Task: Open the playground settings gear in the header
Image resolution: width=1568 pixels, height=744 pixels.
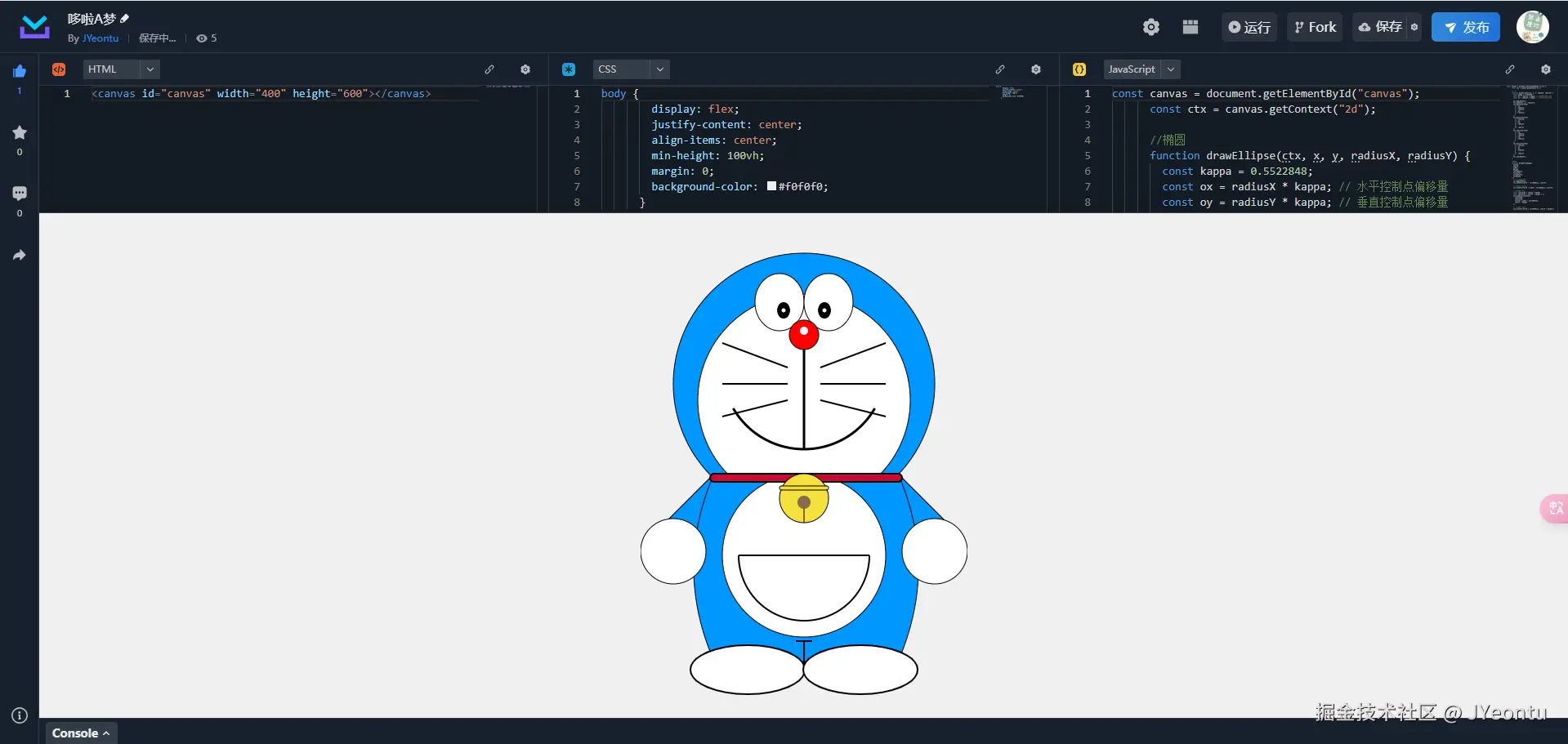Action: coord(1151,27)
